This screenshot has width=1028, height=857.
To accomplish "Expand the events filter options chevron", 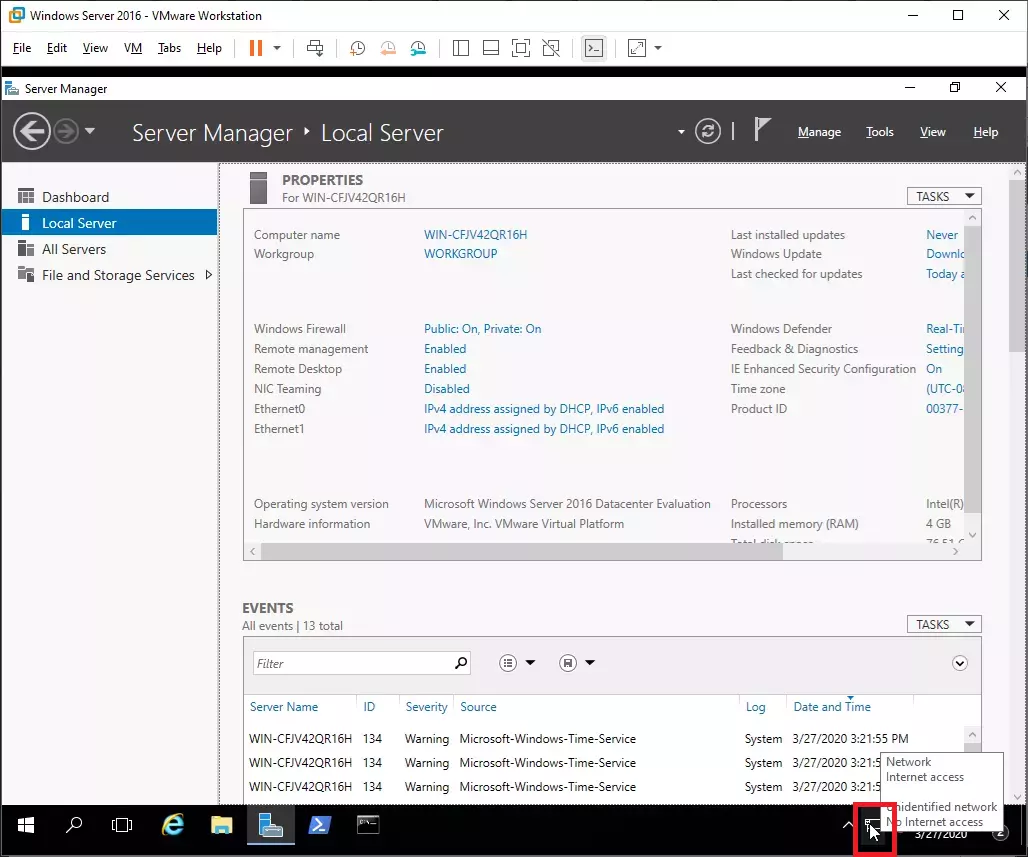I will (960, 663).
